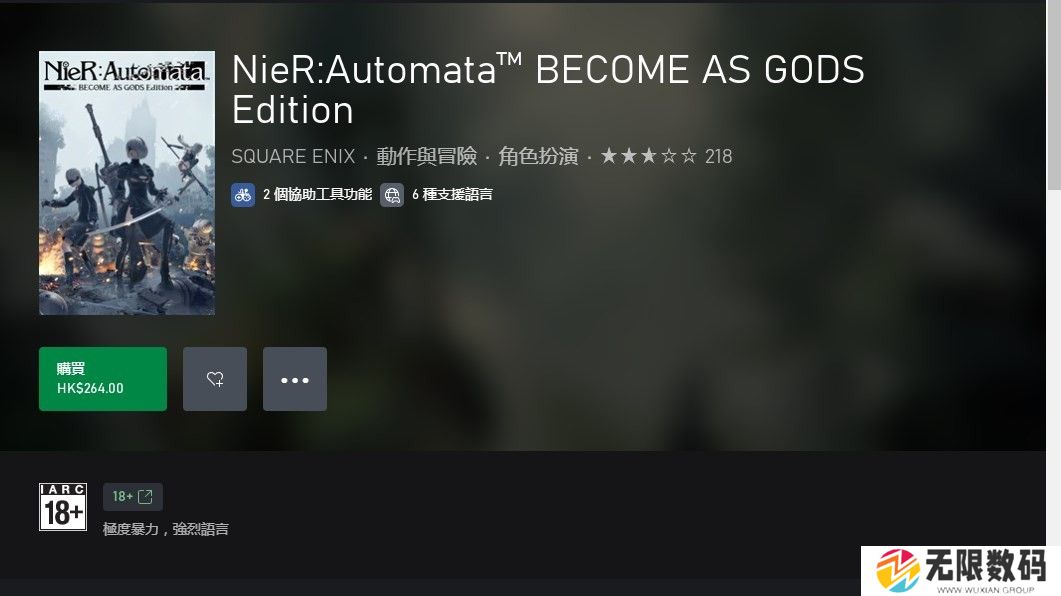Image resolution: width=1061 pixels, height=596 pixels.
Task: View the 218 user ratings count
Action: pyautogui.click(x=719, y=156)
